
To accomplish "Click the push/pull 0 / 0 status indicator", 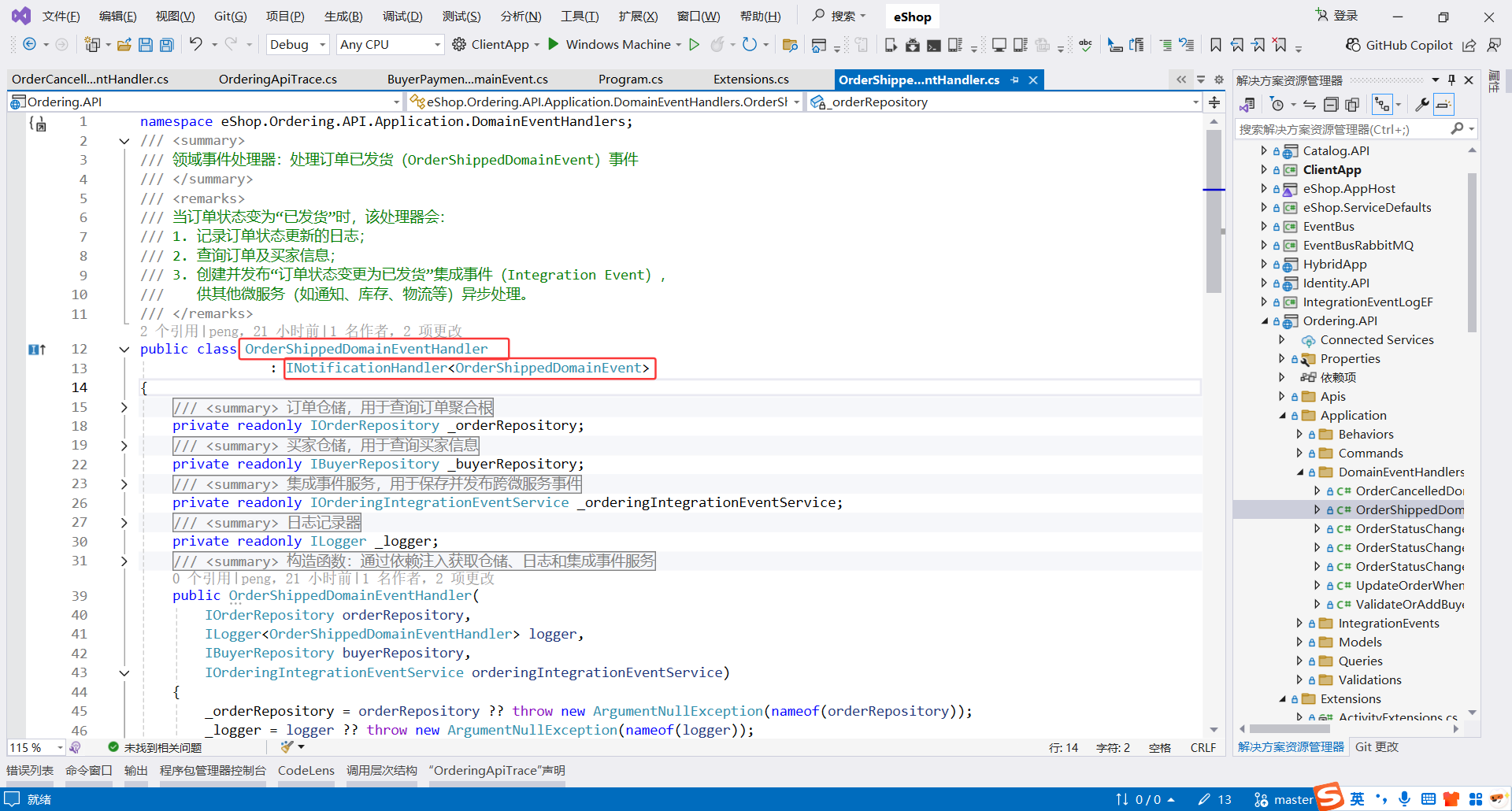I will 1145,800.
